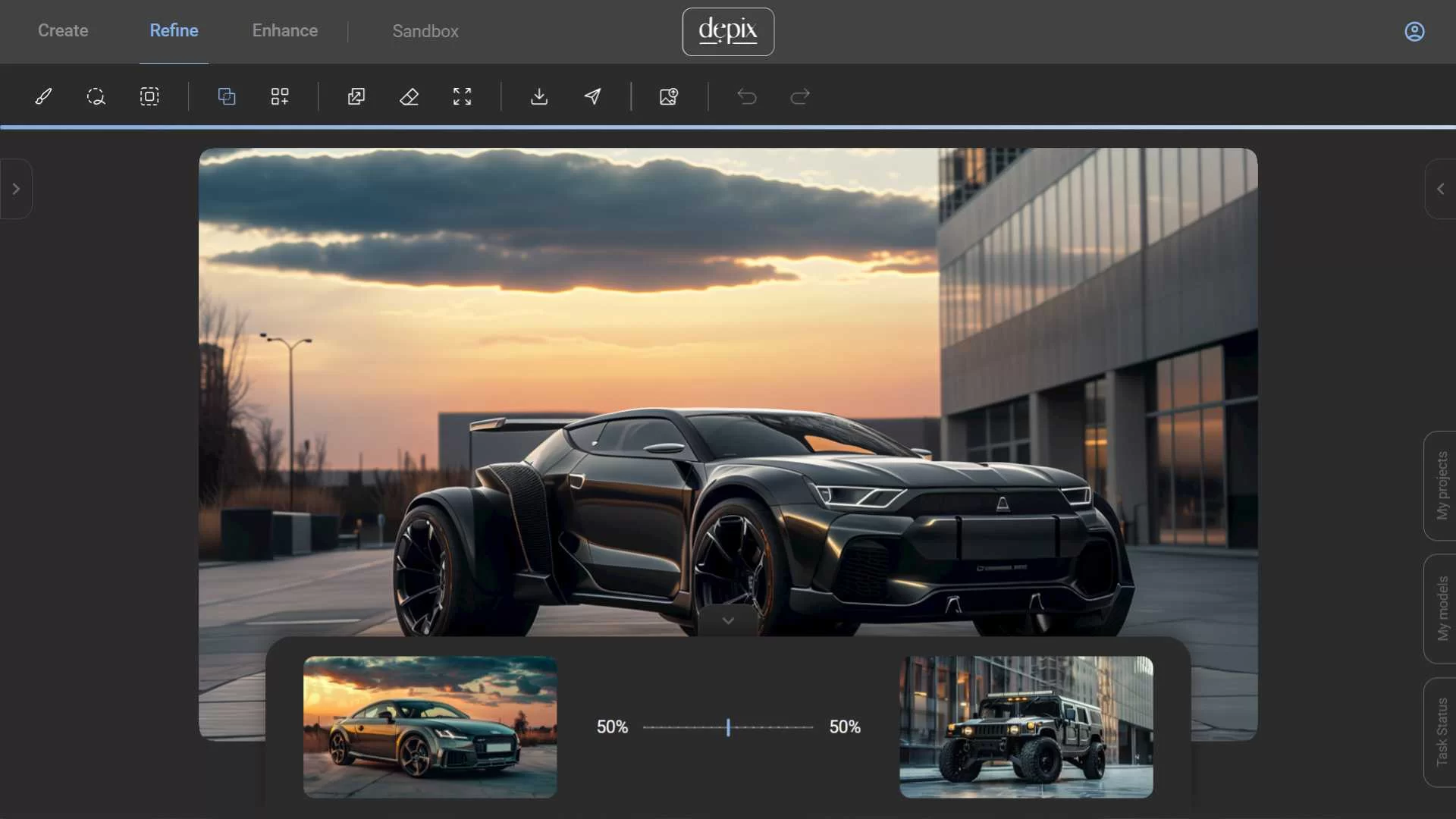Screen dimensions: 1456x819
Task: Open the image favorites icon
Action: 668,96
